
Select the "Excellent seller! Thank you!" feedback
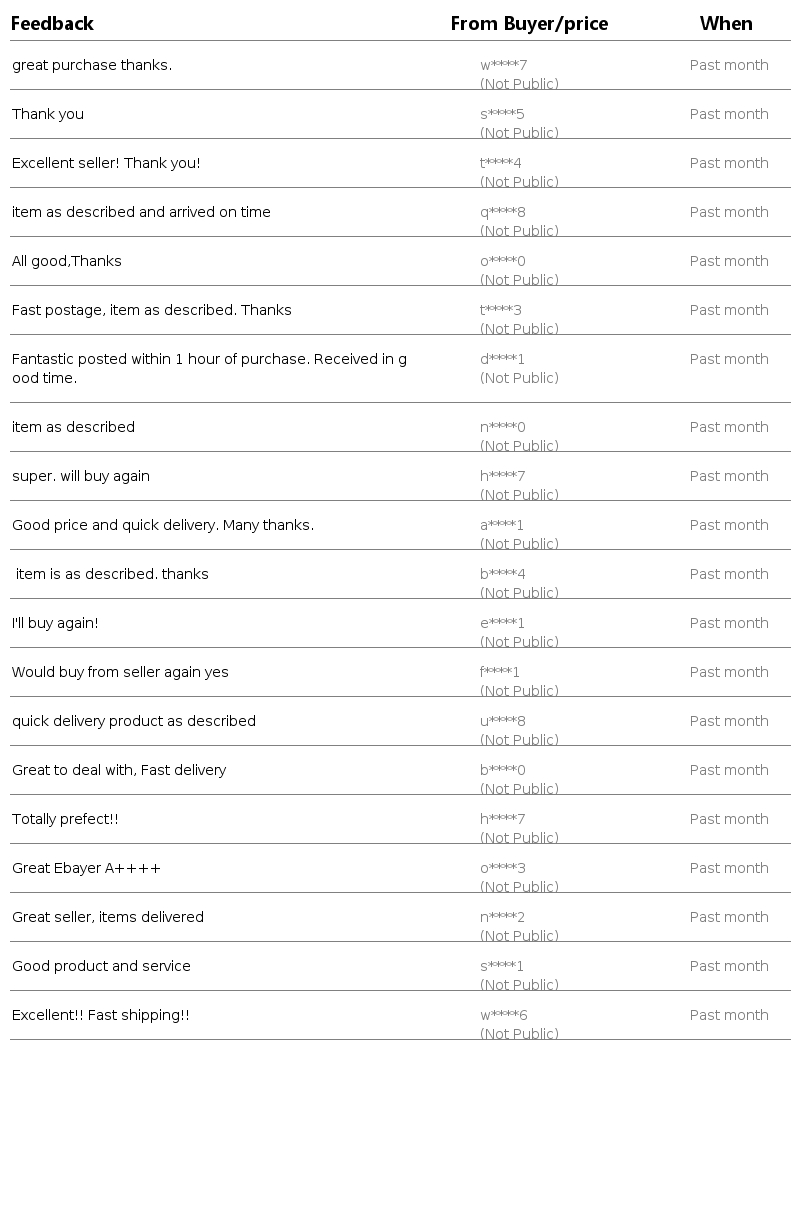point(106,163)
